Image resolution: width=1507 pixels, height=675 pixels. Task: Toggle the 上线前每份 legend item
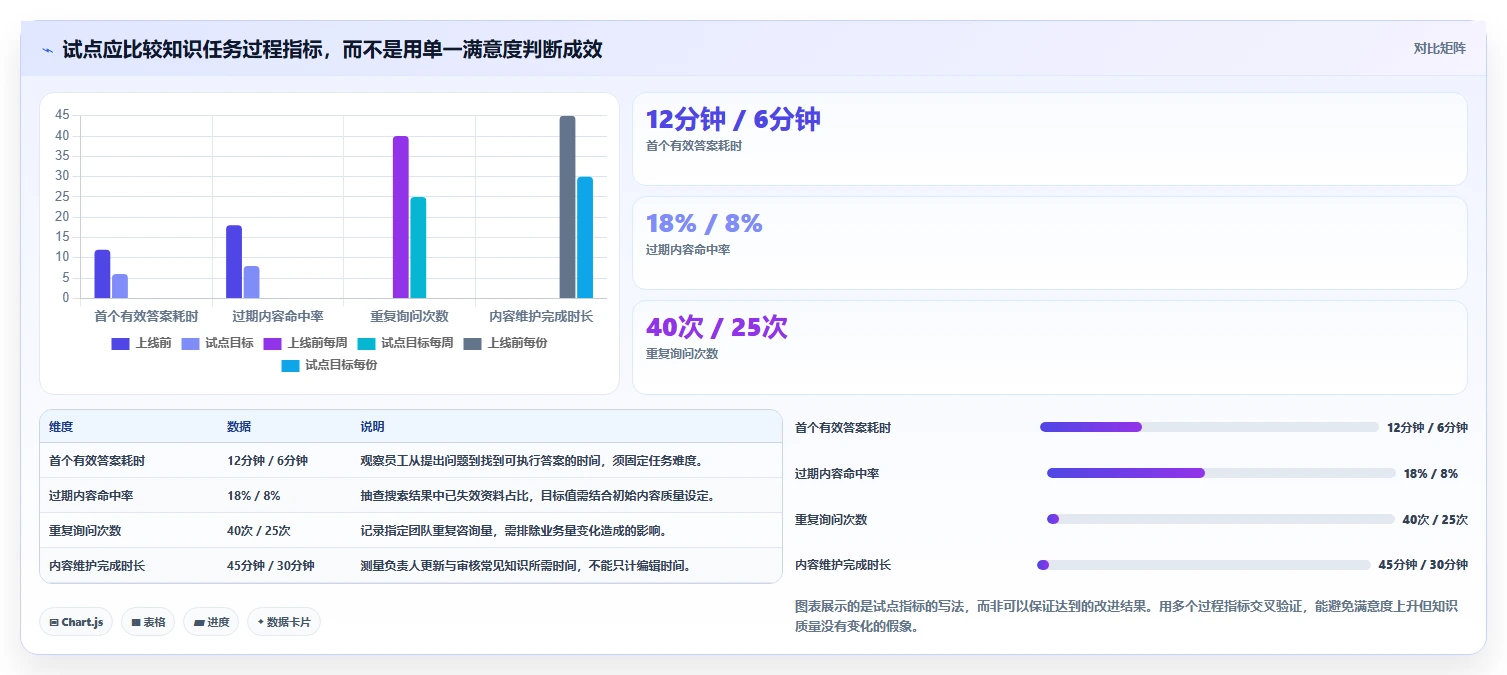[506, 343]
